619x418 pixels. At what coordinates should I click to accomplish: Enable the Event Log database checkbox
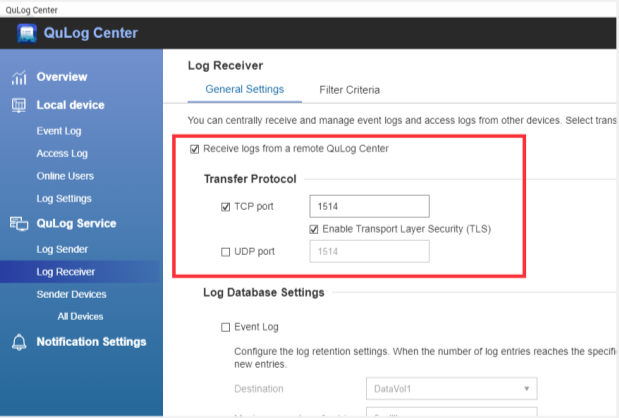click(x=225, y=327)
